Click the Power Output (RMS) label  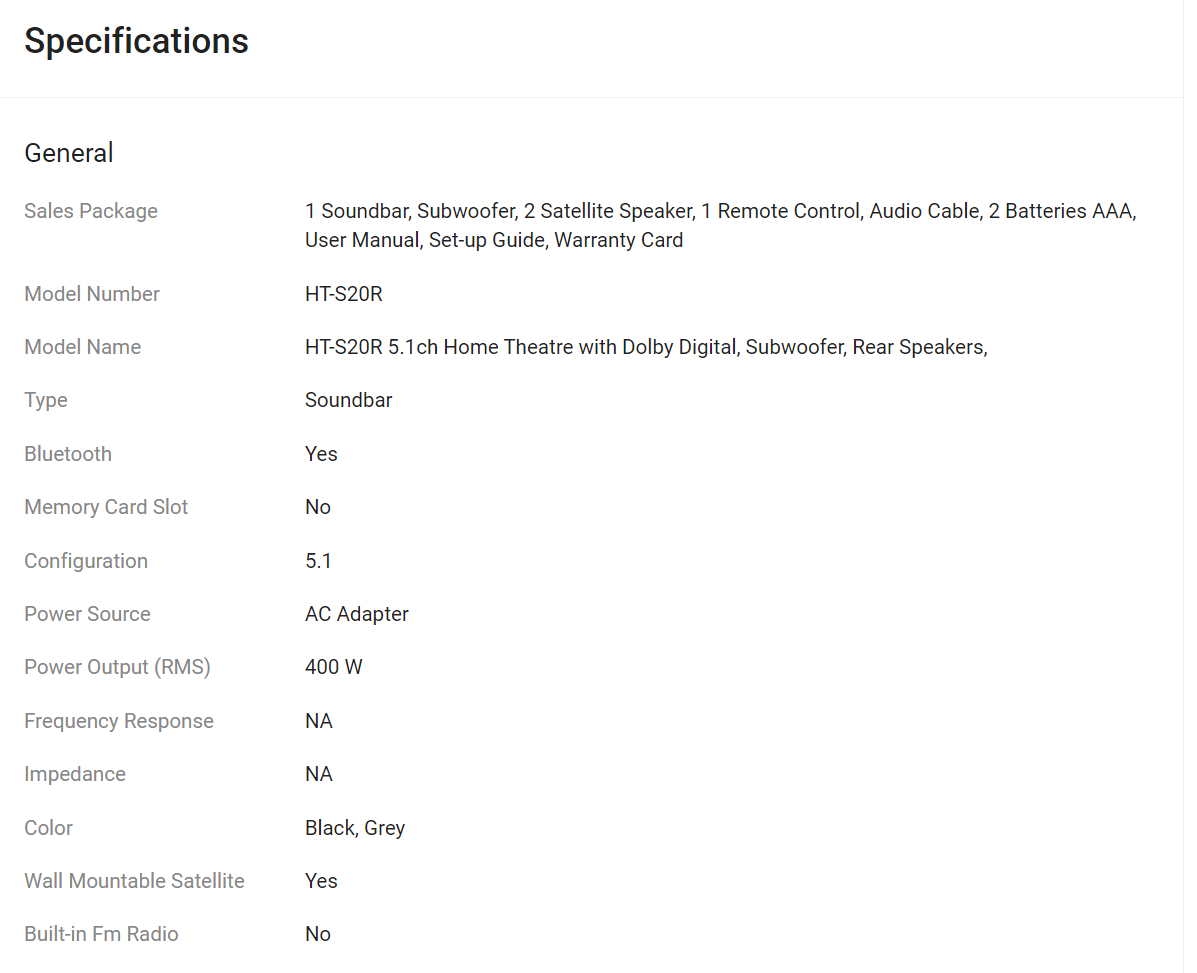(118, 667)
